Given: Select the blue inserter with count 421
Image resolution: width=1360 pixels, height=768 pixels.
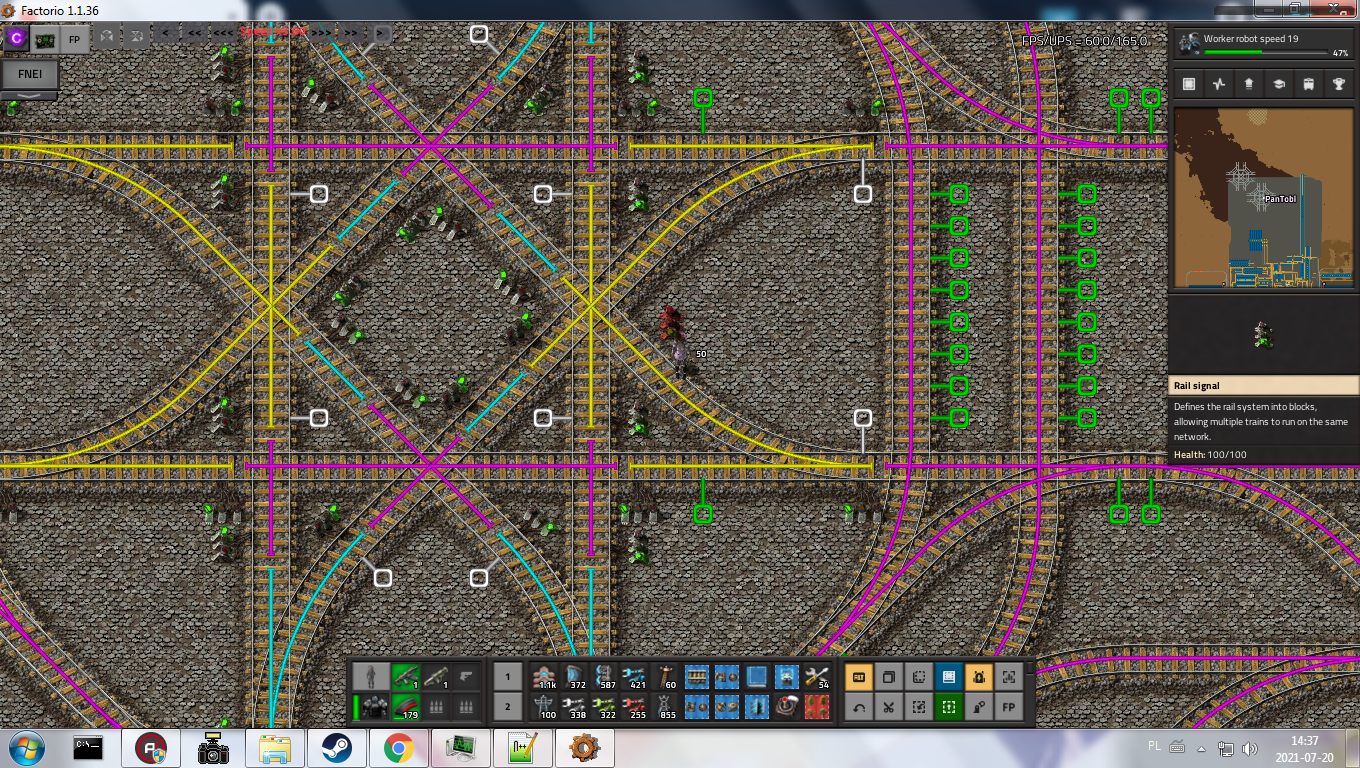Looking at the screenshot, I should point(636,677).
